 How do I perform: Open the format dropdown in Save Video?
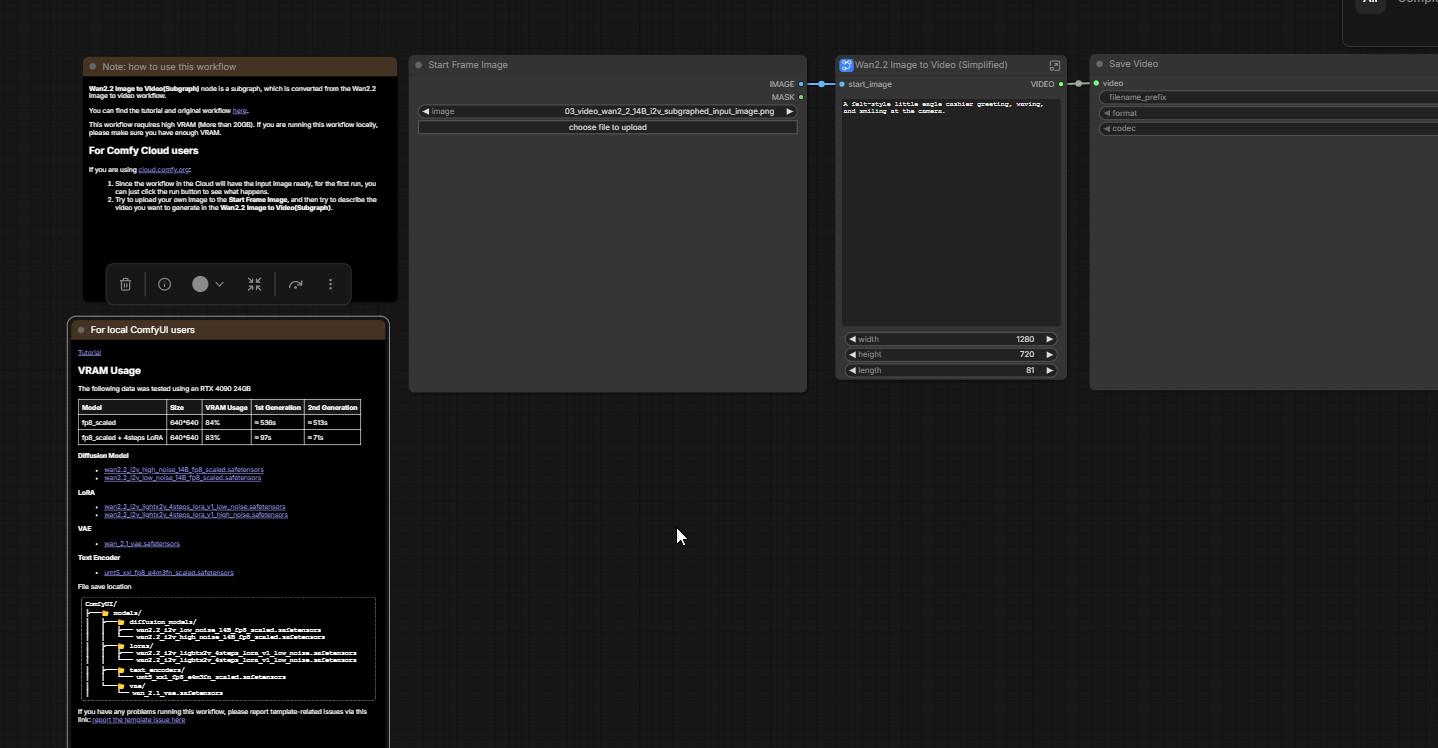[1268, 113]
